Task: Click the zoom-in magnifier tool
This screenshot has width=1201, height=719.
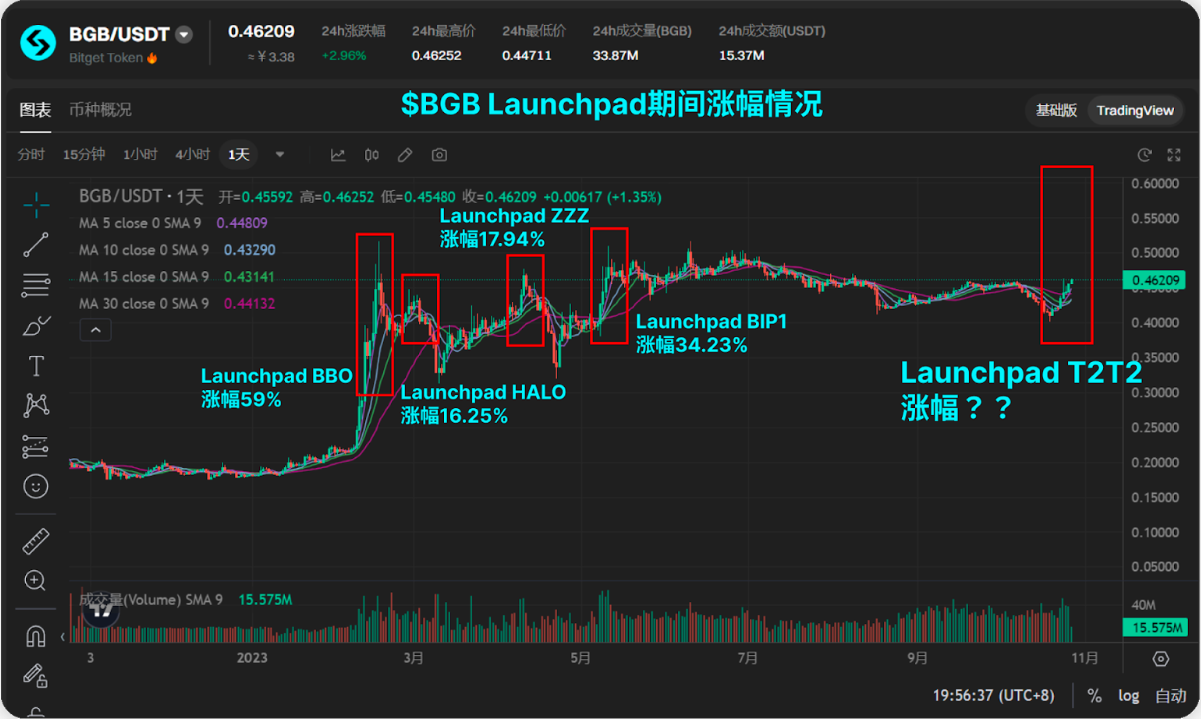Action: 36,581
